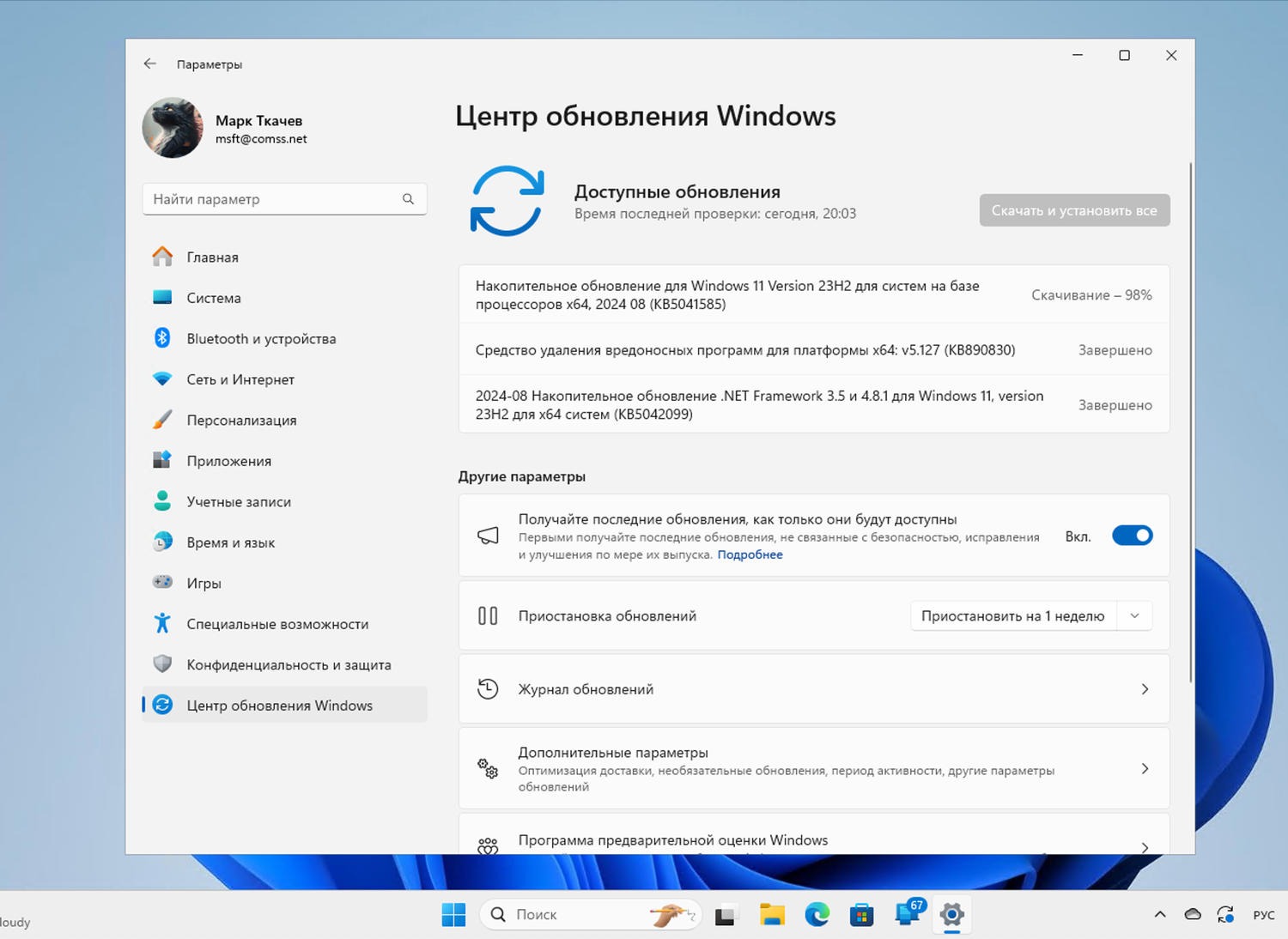Open Программа предварительной оценки Windows chevron
Viewport: 1288px width, 939px height.
1145,847
